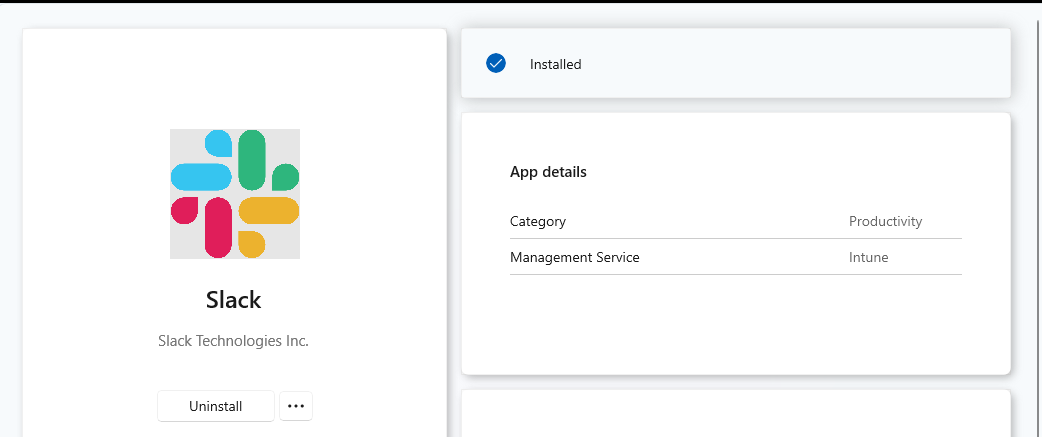Open the three-dot more options menu
Viewport: 1042px width, 437px height.
pos(296,406)
